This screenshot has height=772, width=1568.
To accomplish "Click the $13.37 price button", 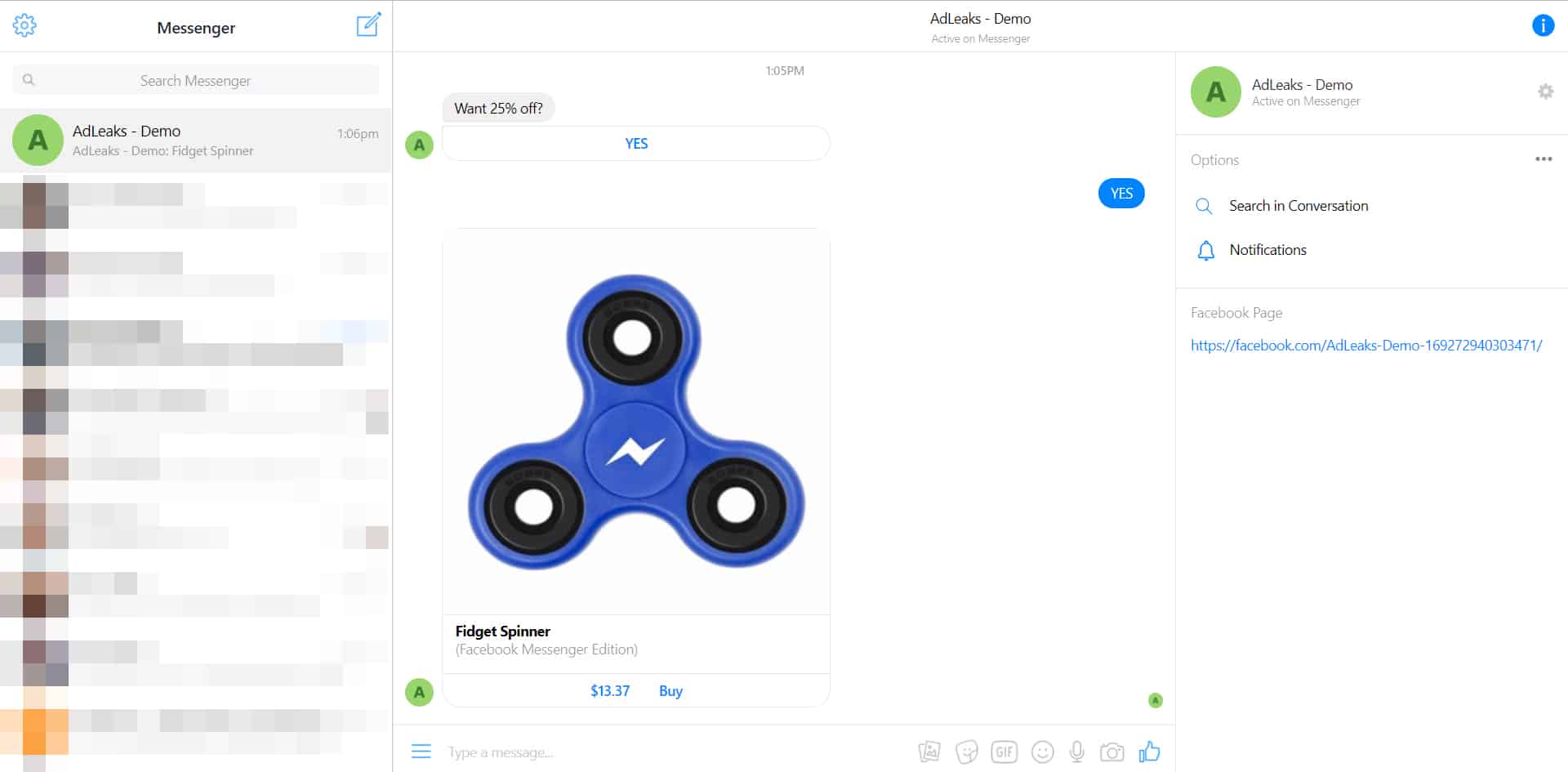I will [610, 691].
